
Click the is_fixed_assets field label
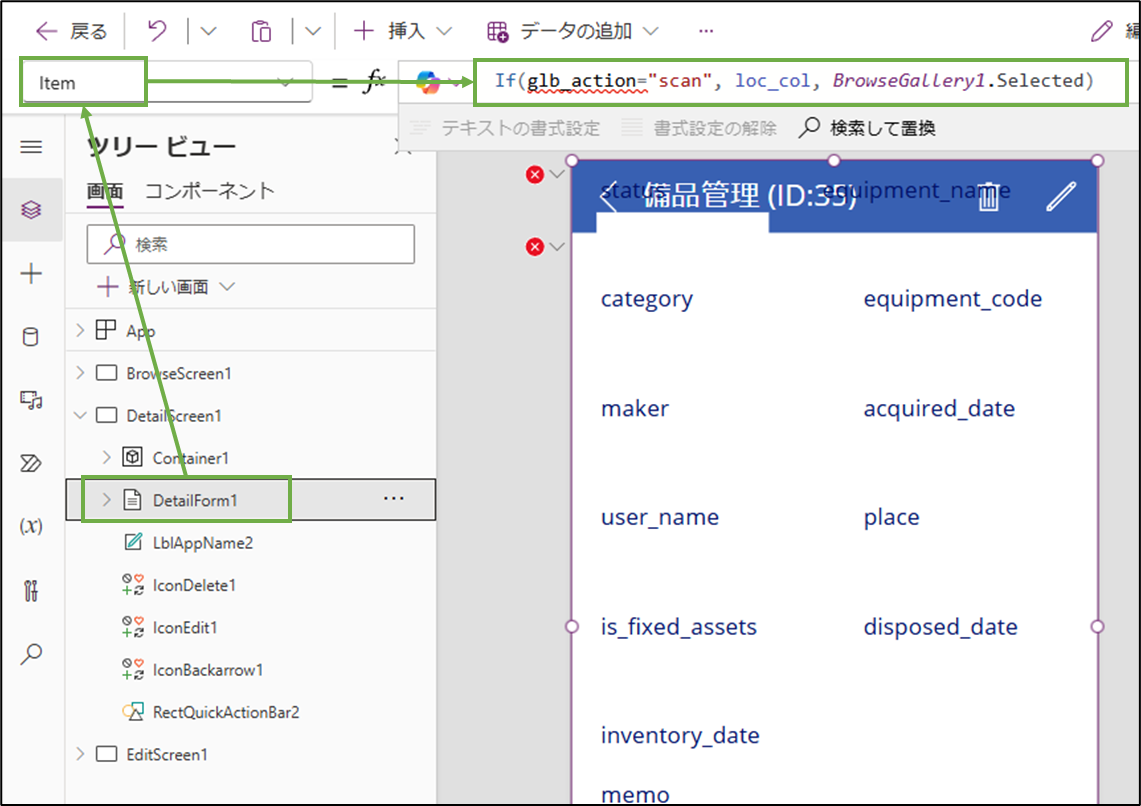click(x=678, y=626)
